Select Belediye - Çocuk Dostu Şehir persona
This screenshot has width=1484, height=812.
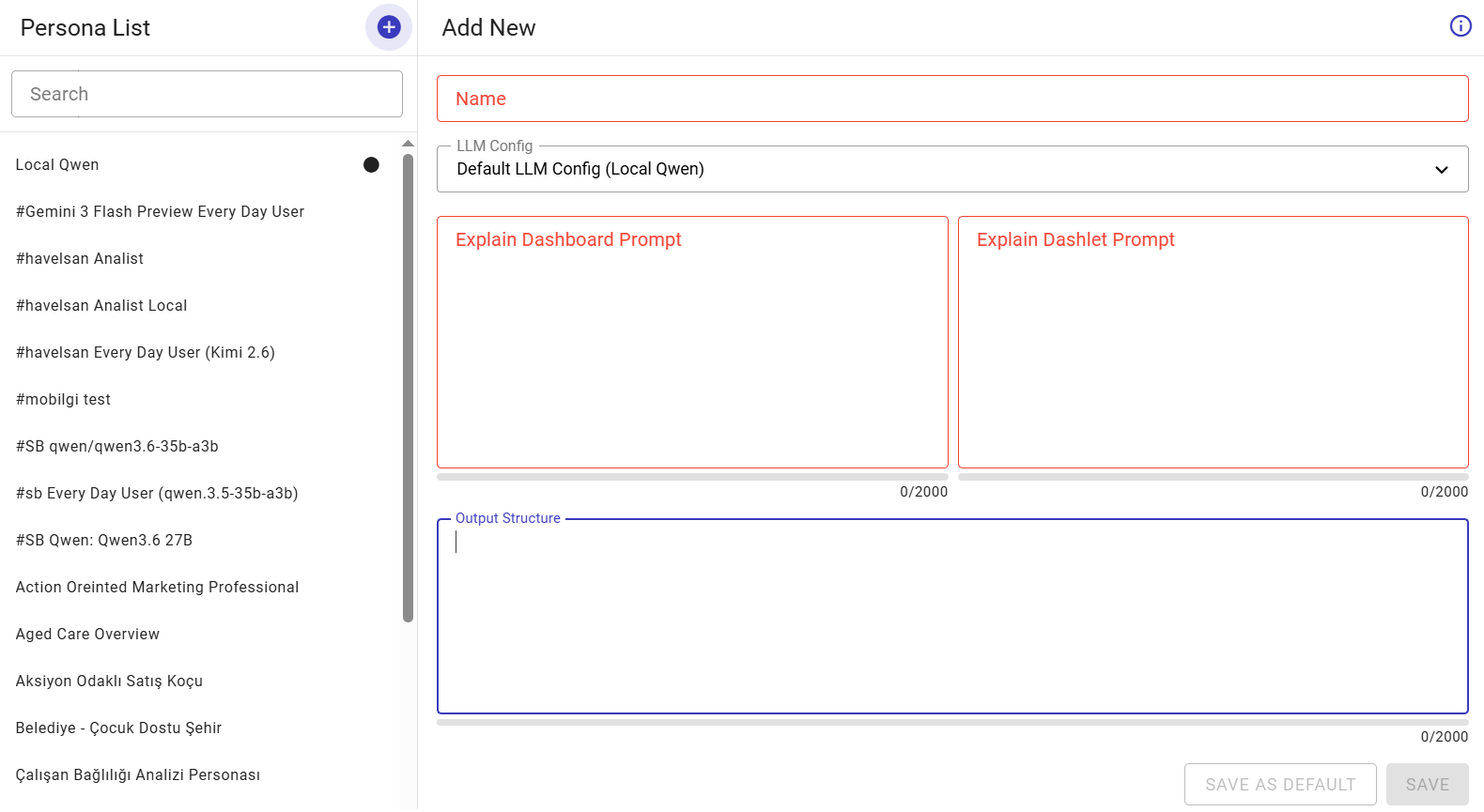coord(199,728)
